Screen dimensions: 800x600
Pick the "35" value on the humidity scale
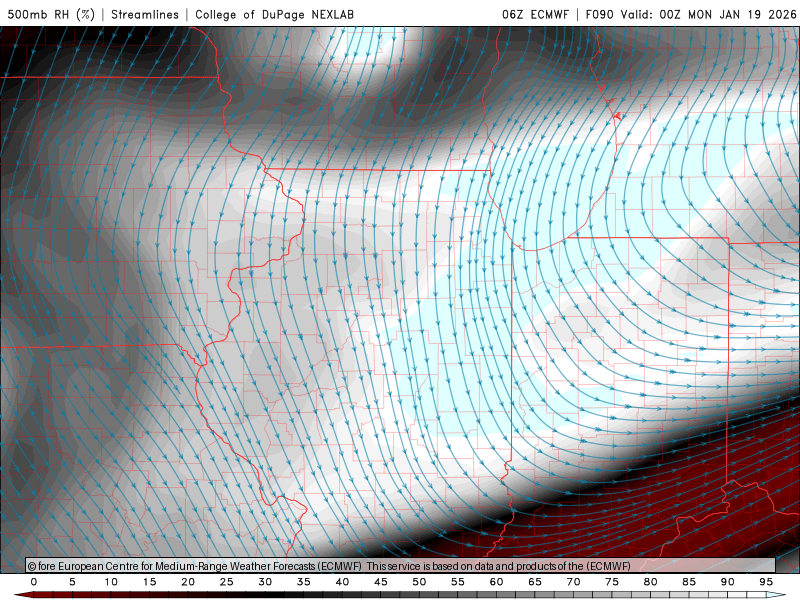coord(304,582)
